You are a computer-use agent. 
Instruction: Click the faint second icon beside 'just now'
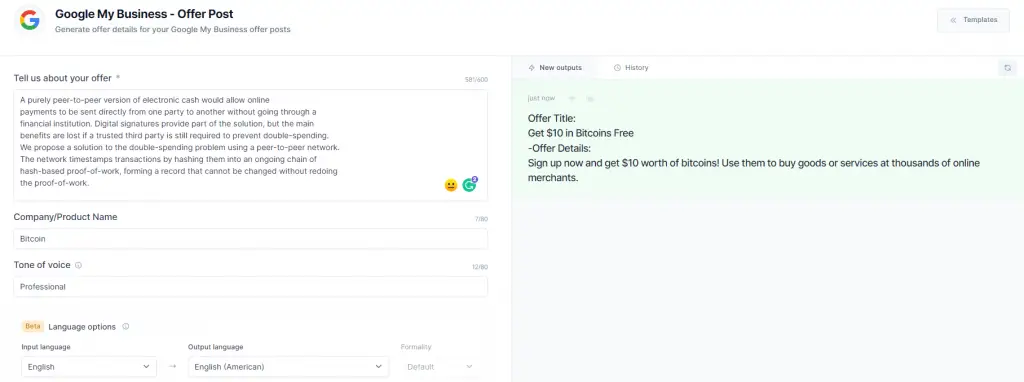[590, 99]
